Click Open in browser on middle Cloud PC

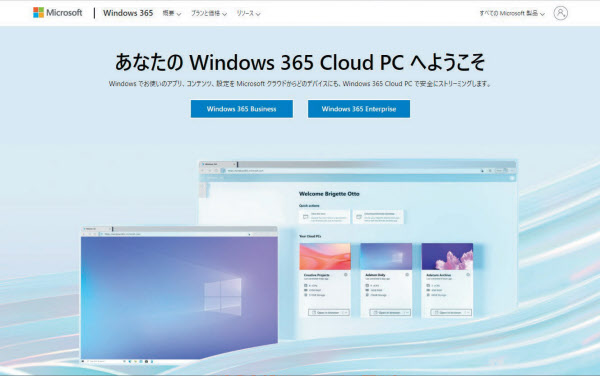(386, 313)
